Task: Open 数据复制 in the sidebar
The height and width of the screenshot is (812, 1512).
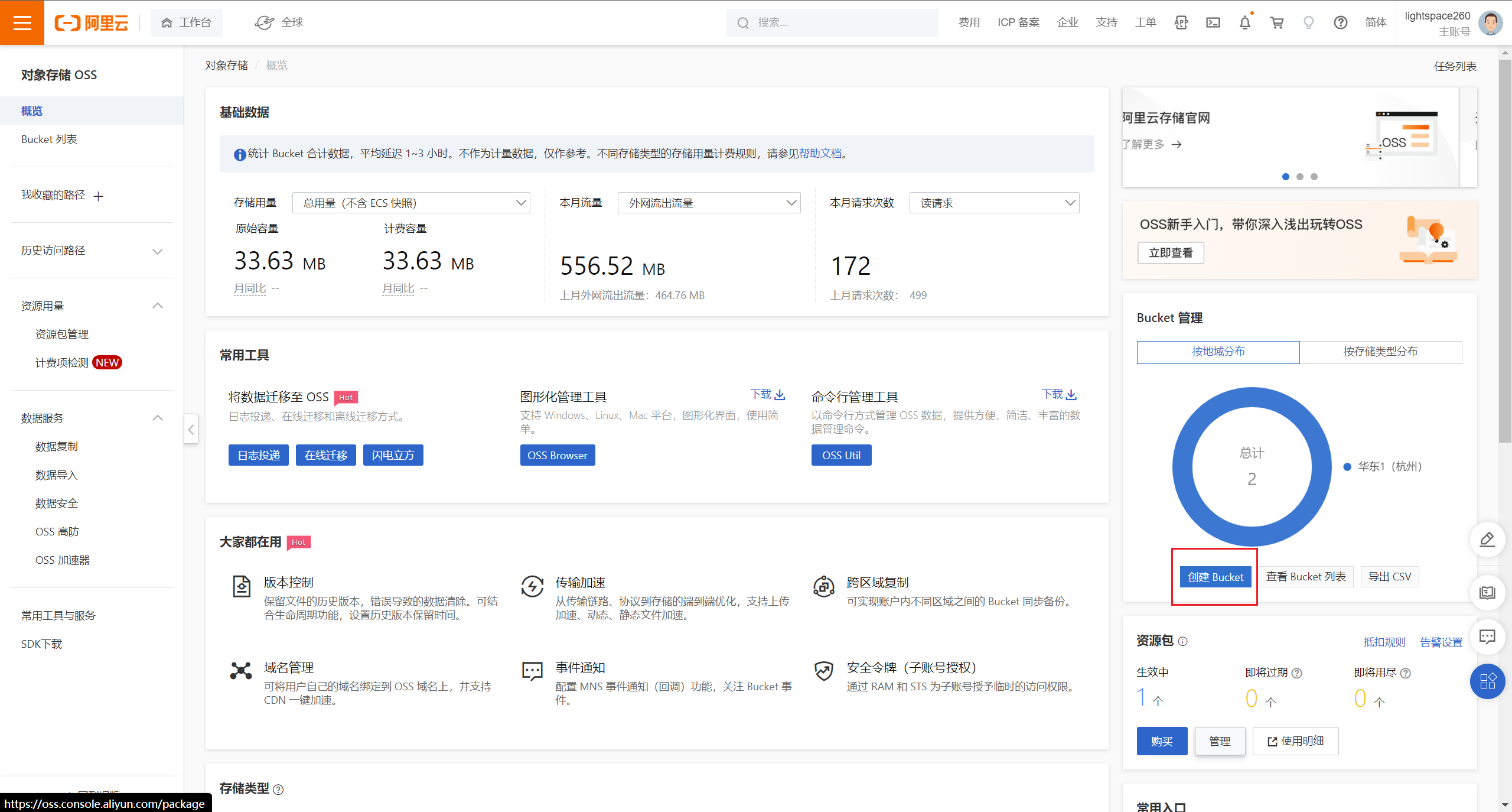Action: coord(57,447)
